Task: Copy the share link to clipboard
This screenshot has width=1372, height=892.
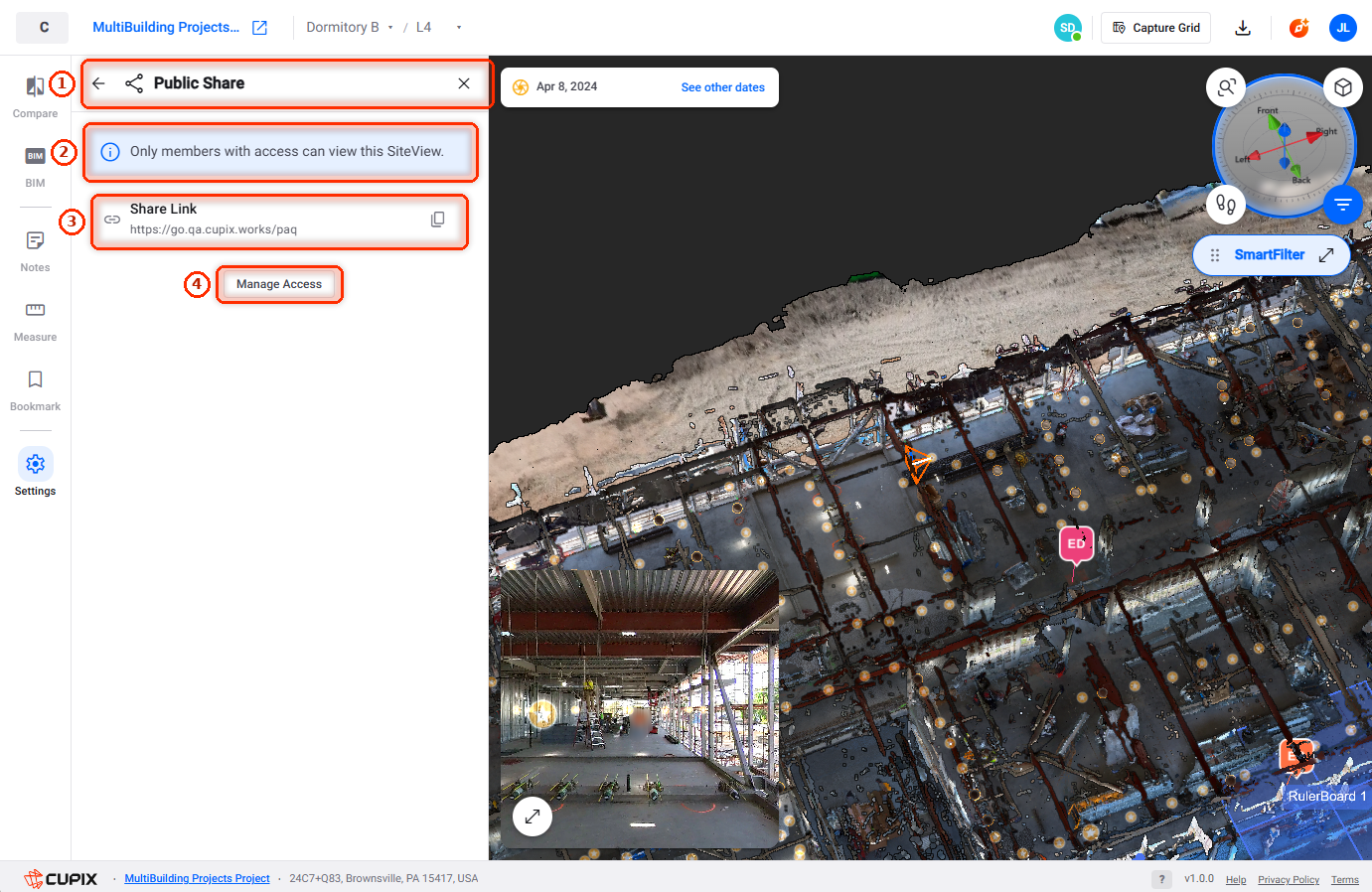Action: [437, 220]
